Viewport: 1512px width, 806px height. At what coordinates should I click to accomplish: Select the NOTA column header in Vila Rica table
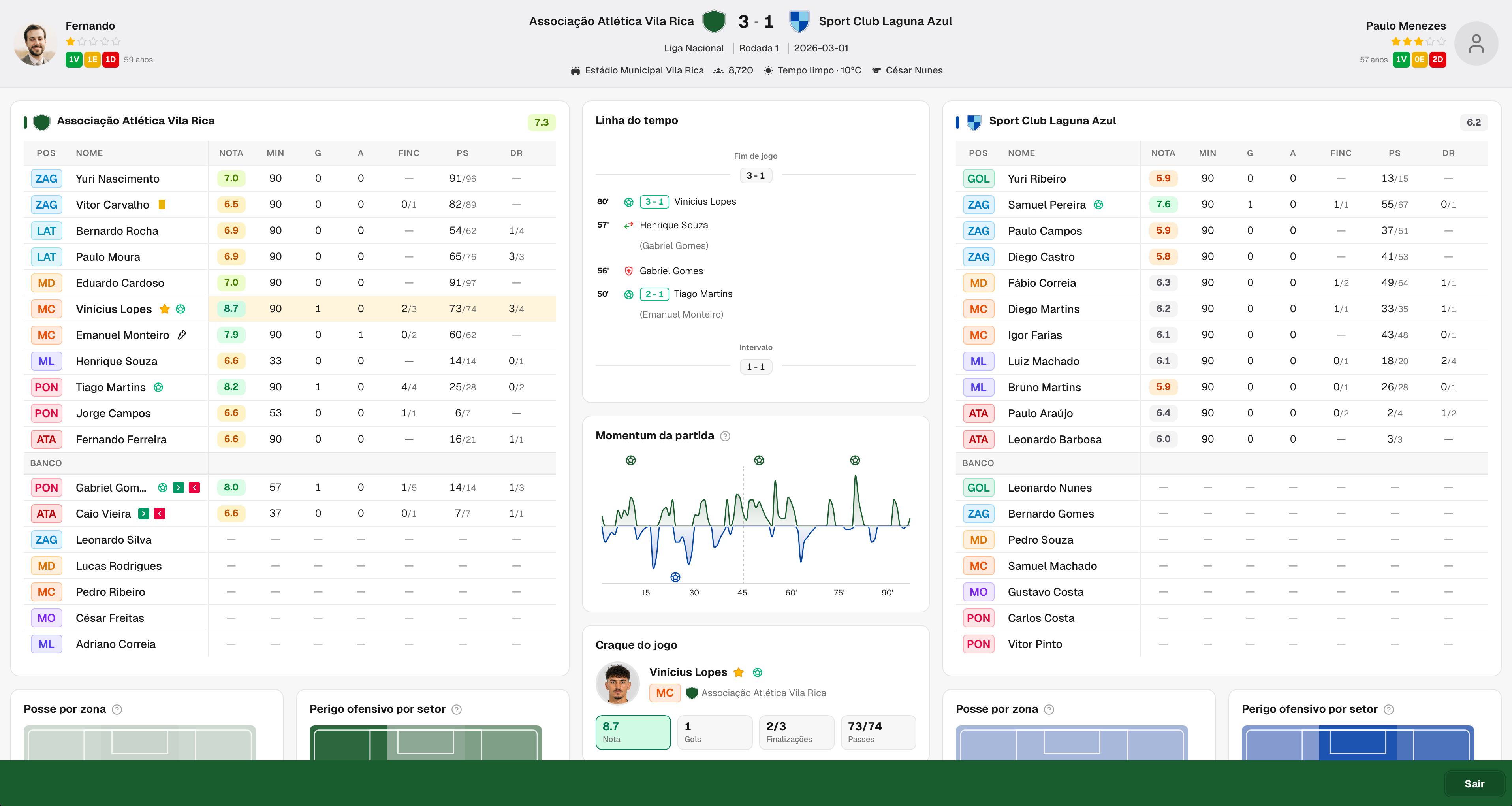(231, 153)
